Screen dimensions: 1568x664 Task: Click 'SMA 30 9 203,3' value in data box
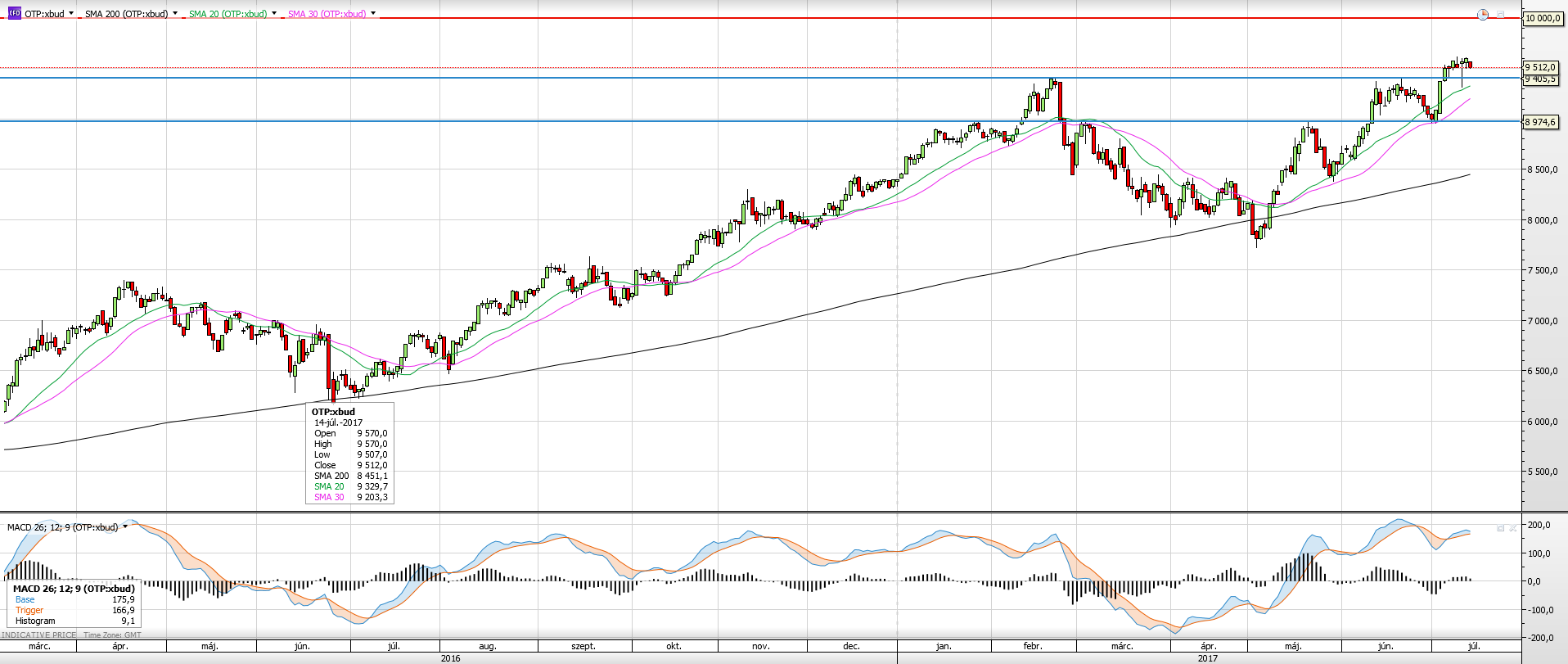tap(372, 497)
